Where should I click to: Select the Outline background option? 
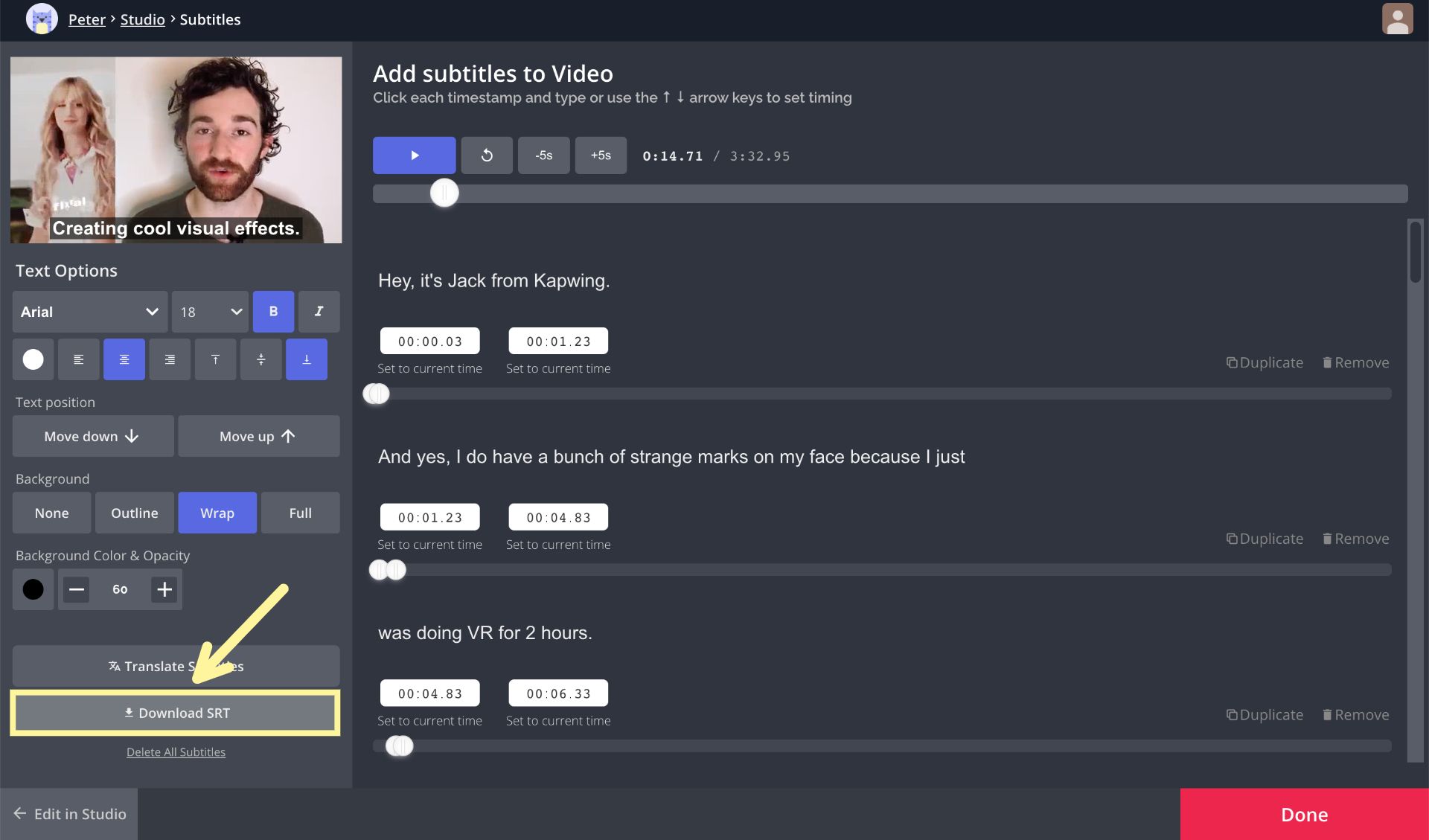134,513
